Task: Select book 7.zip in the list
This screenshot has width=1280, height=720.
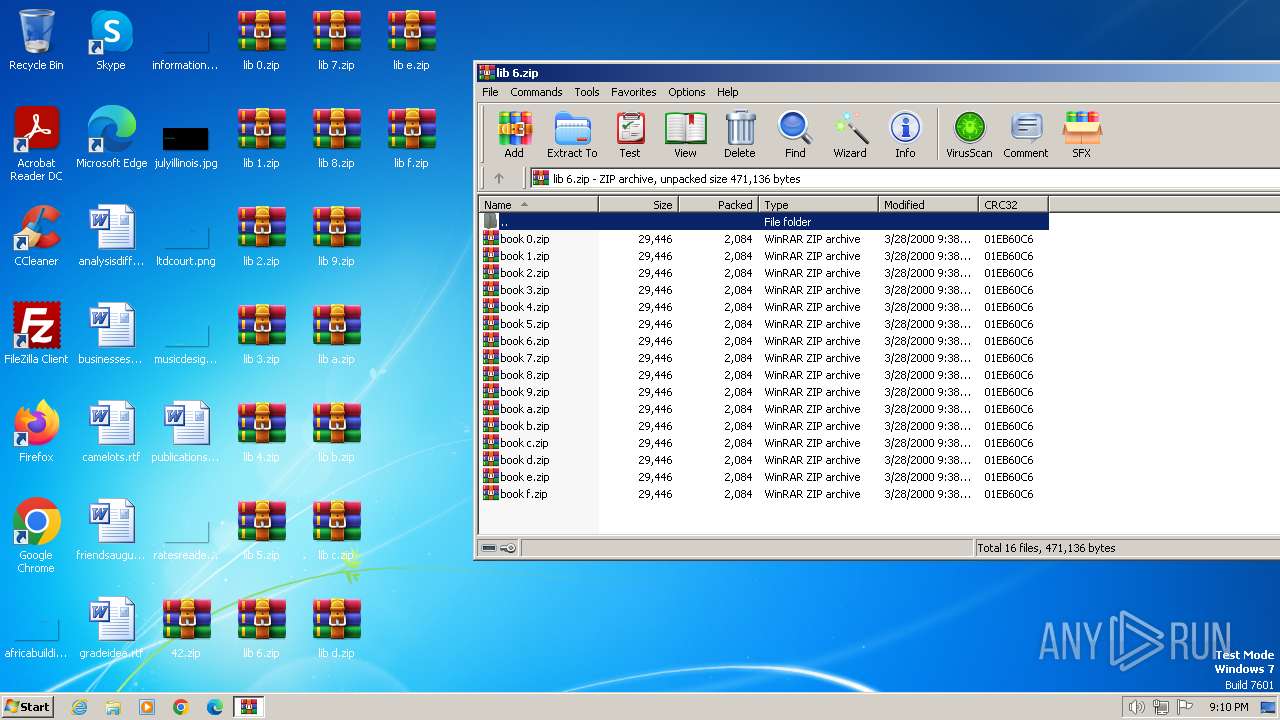Action: [764, 358]
